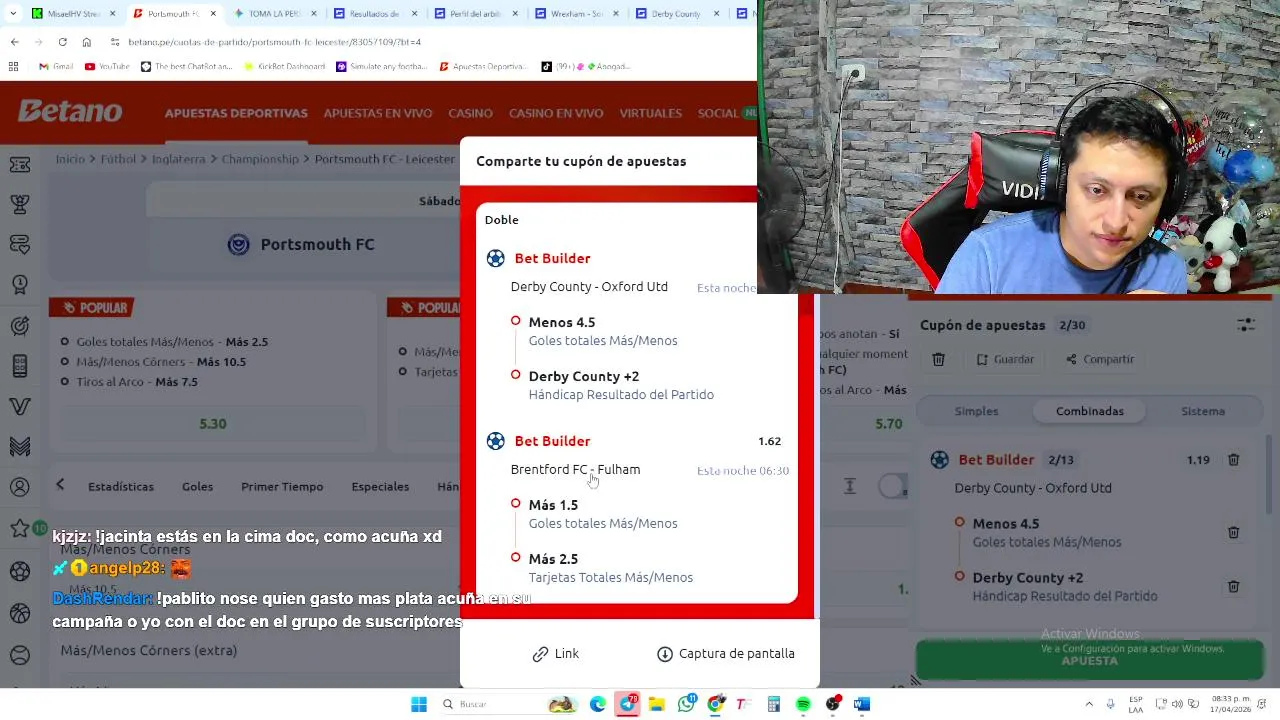Open Telegram from the taskbar
1280x720 pixels.
[628, 704]
